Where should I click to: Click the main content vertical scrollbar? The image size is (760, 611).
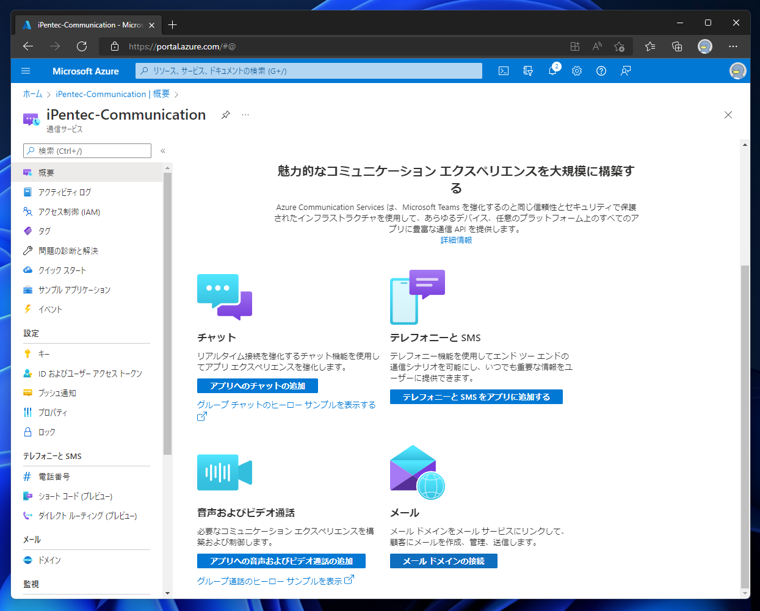click(745, 425)
